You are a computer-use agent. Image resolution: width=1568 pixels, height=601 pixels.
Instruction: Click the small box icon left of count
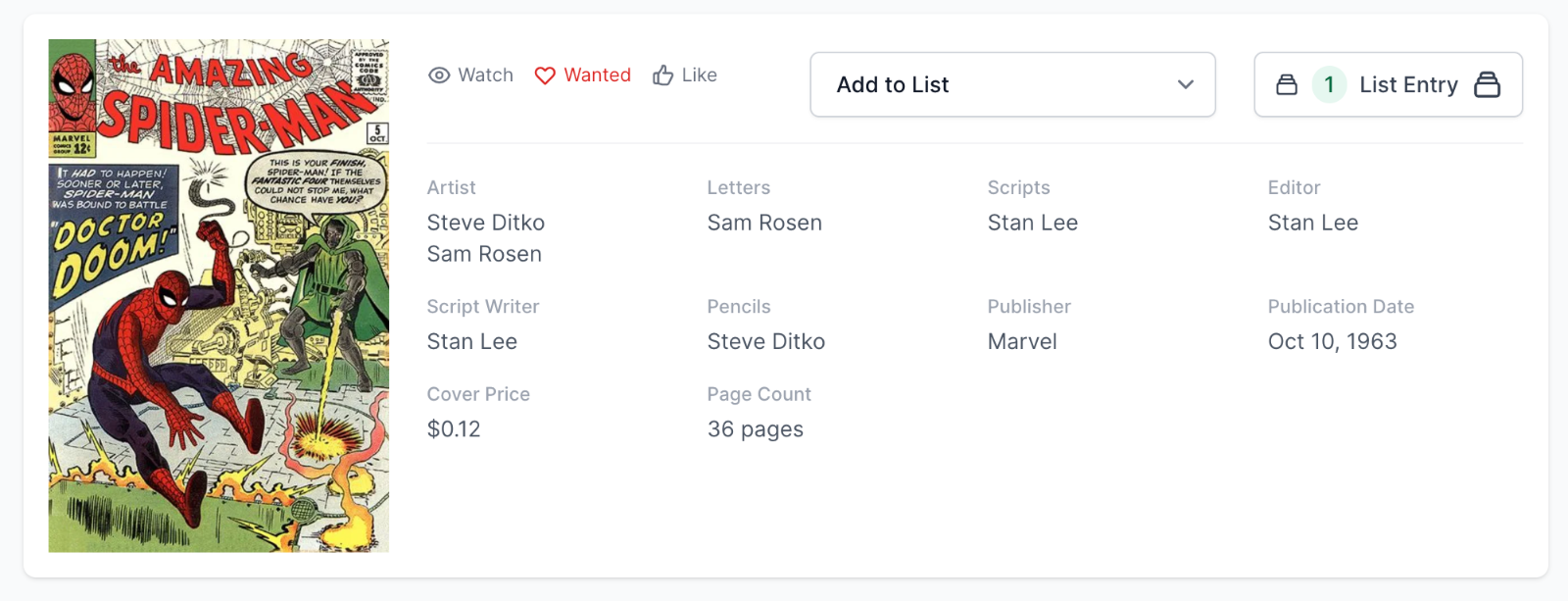[1287, 85]
